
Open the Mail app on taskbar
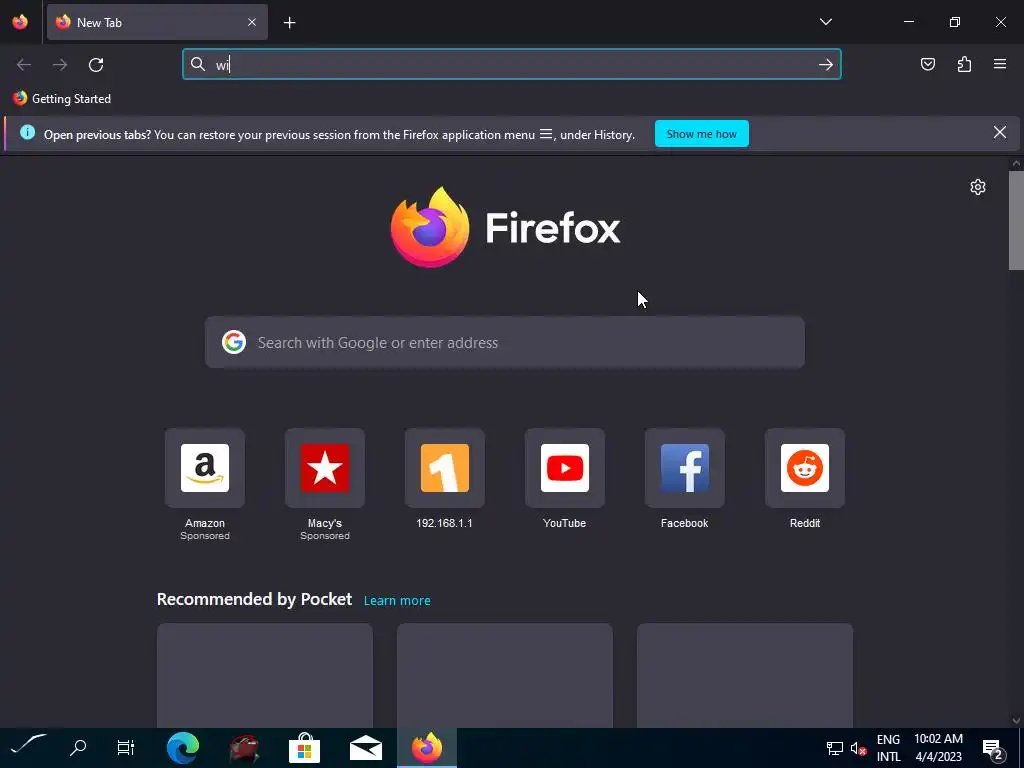pos(366,748)
